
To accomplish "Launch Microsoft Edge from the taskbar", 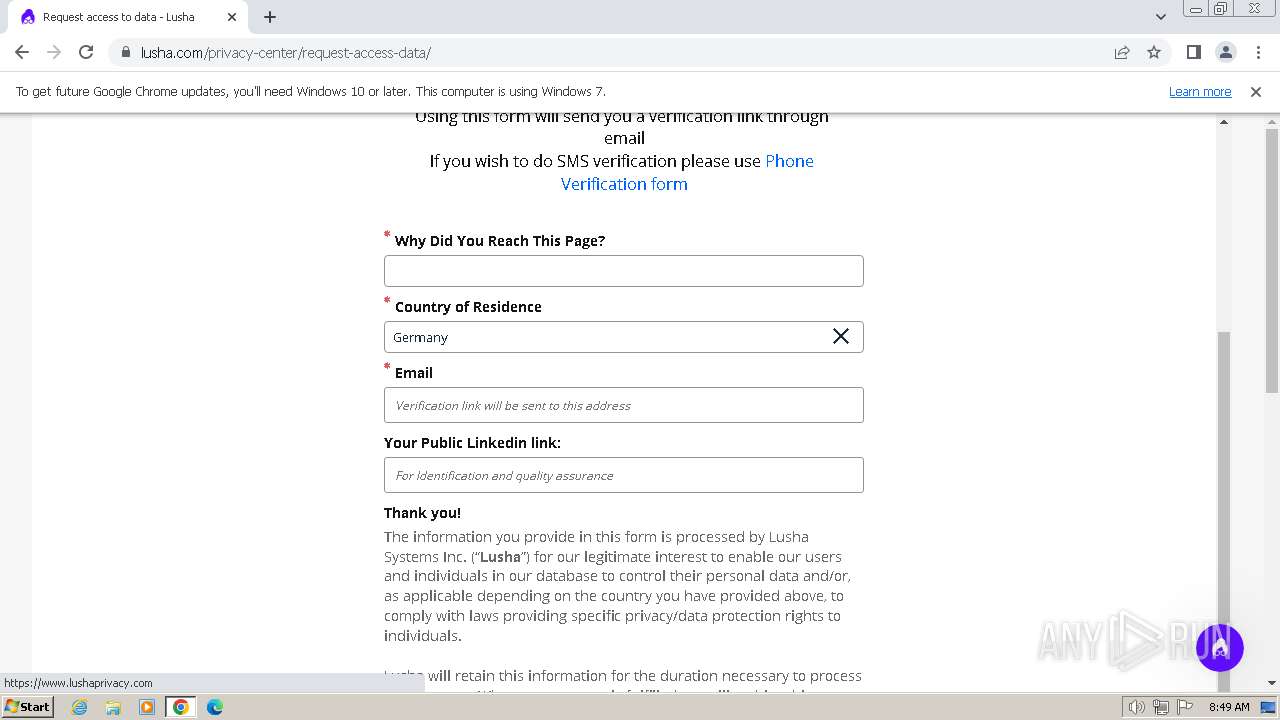I will click(x=215, y=707).
